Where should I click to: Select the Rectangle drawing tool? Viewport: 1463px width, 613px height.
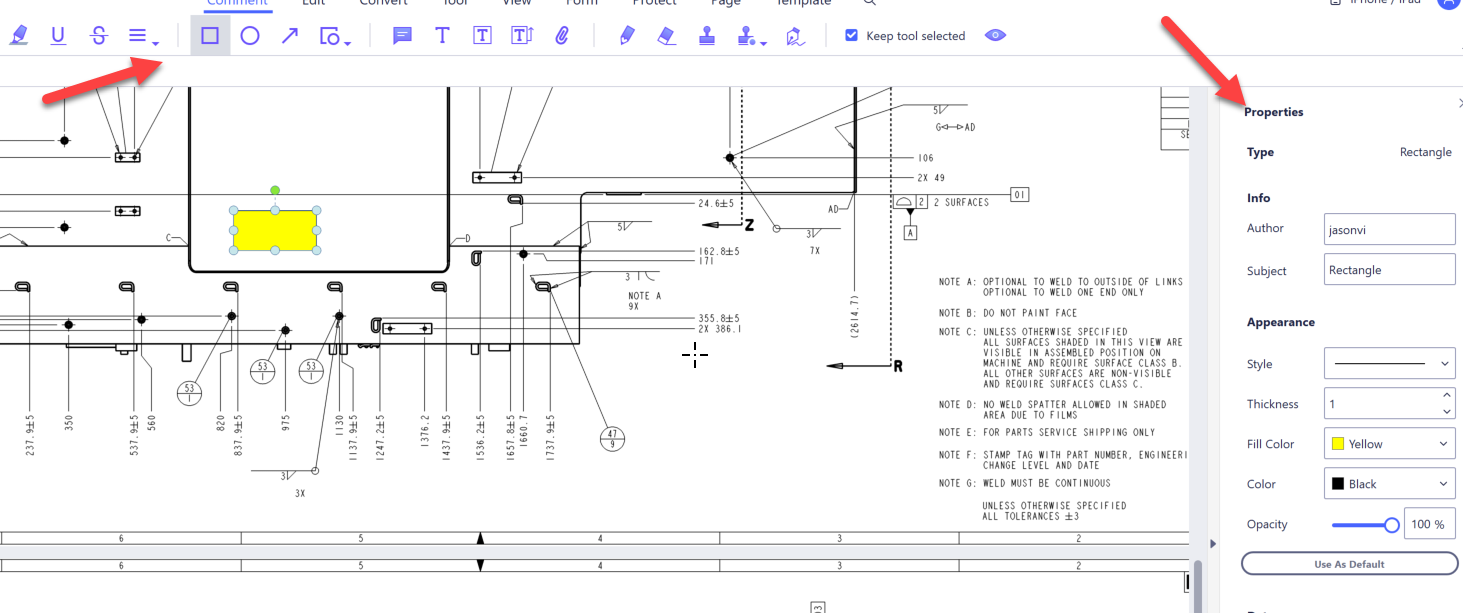coord(210,36)
